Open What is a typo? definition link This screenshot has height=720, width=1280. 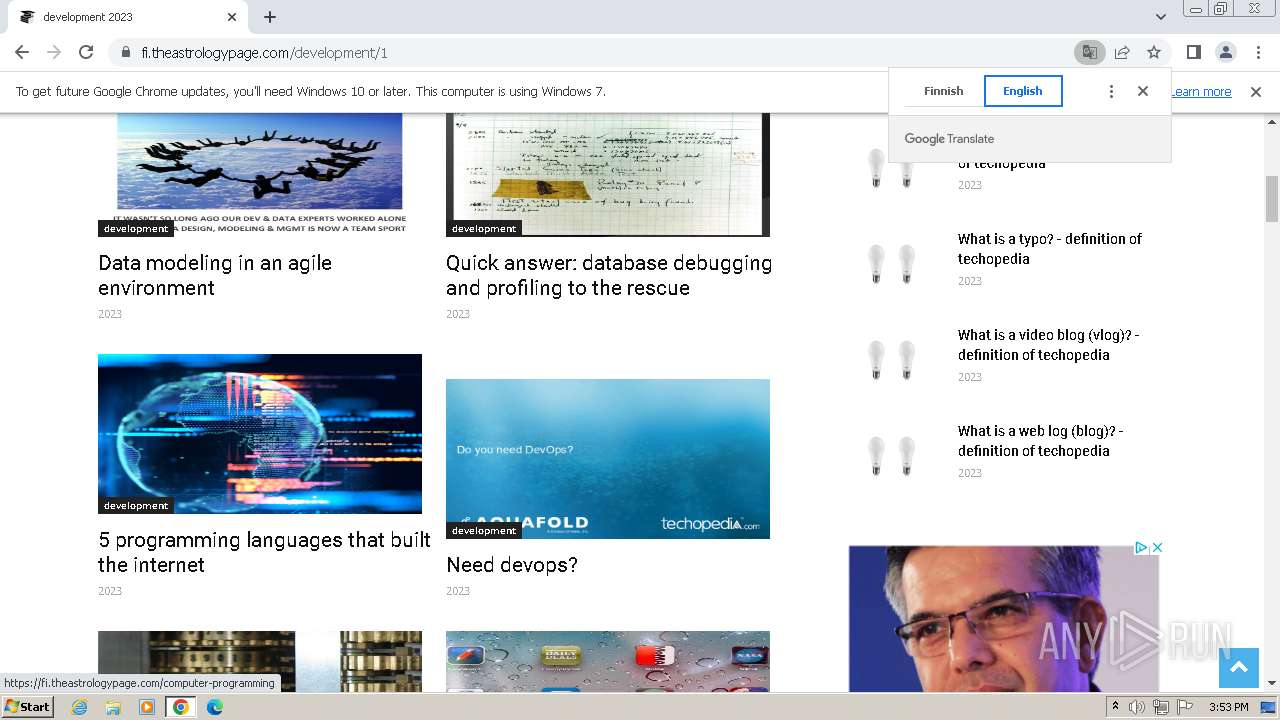[1050, 249]
